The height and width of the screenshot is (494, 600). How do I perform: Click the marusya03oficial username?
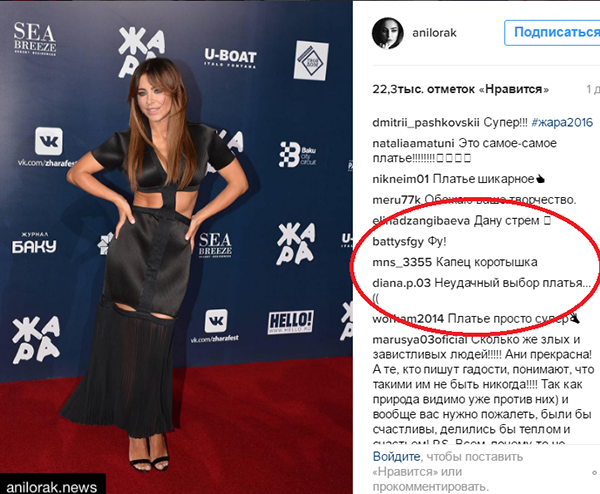420,340
